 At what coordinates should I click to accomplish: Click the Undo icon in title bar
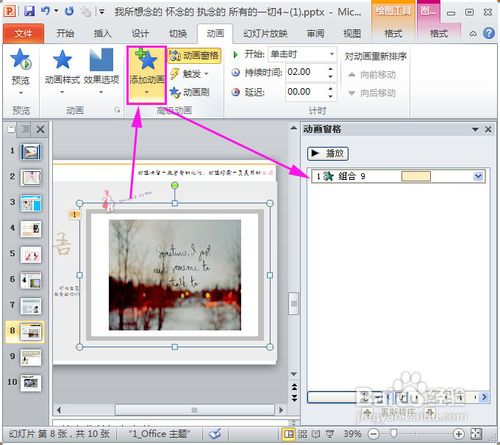point(46,12)
